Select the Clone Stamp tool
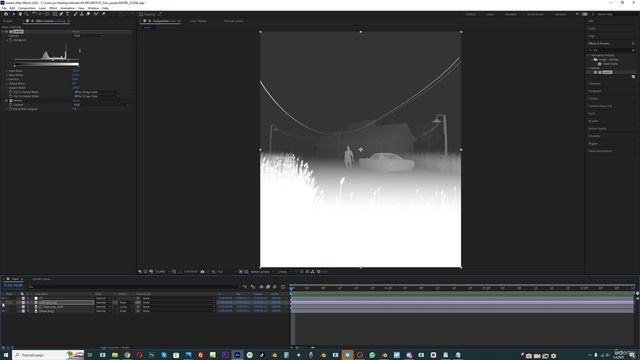Viewport: 640px width, 360px height. (82, 14)
